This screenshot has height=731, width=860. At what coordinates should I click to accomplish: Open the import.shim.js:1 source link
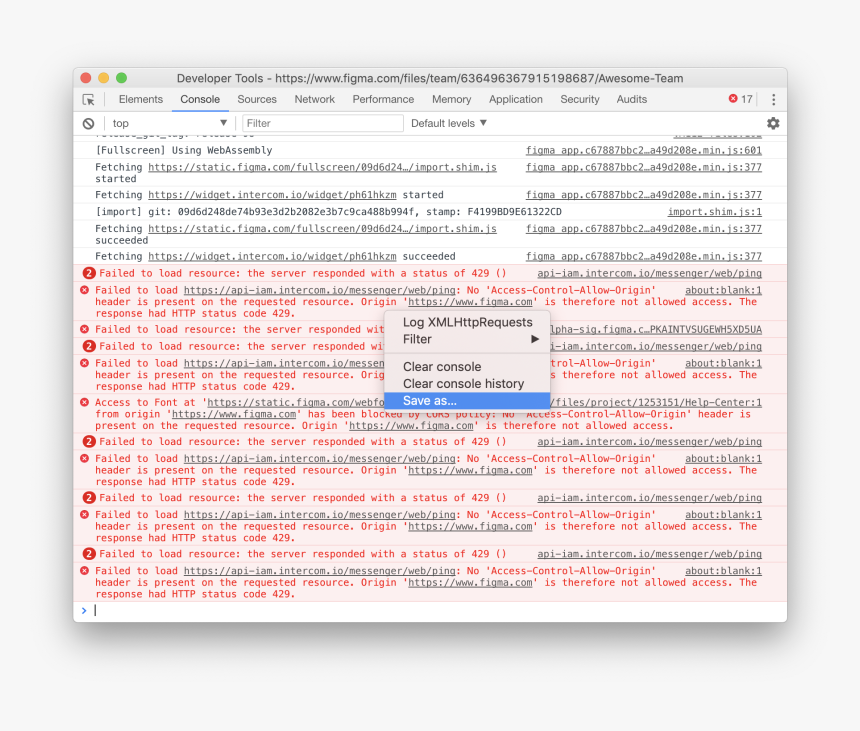click(714, 212)
